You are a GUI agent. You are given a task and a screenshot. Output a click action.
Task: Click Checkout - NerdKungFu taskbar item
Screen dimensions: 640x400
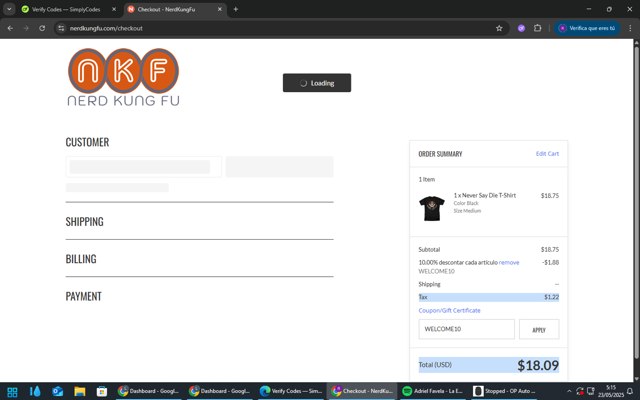pyautogui.click(x=362, y=391)
